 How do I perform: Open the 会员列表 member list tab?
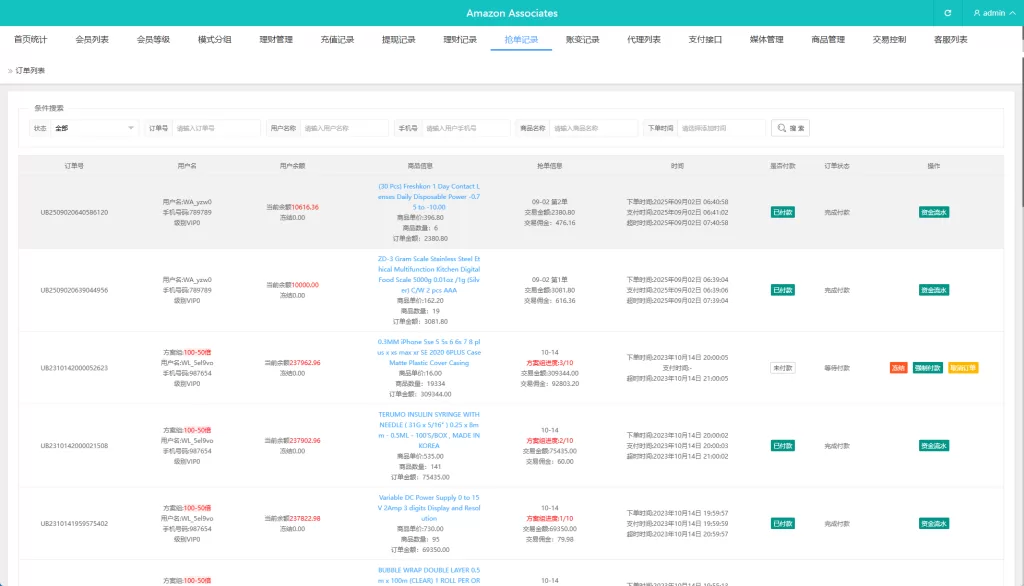point(92,40)
